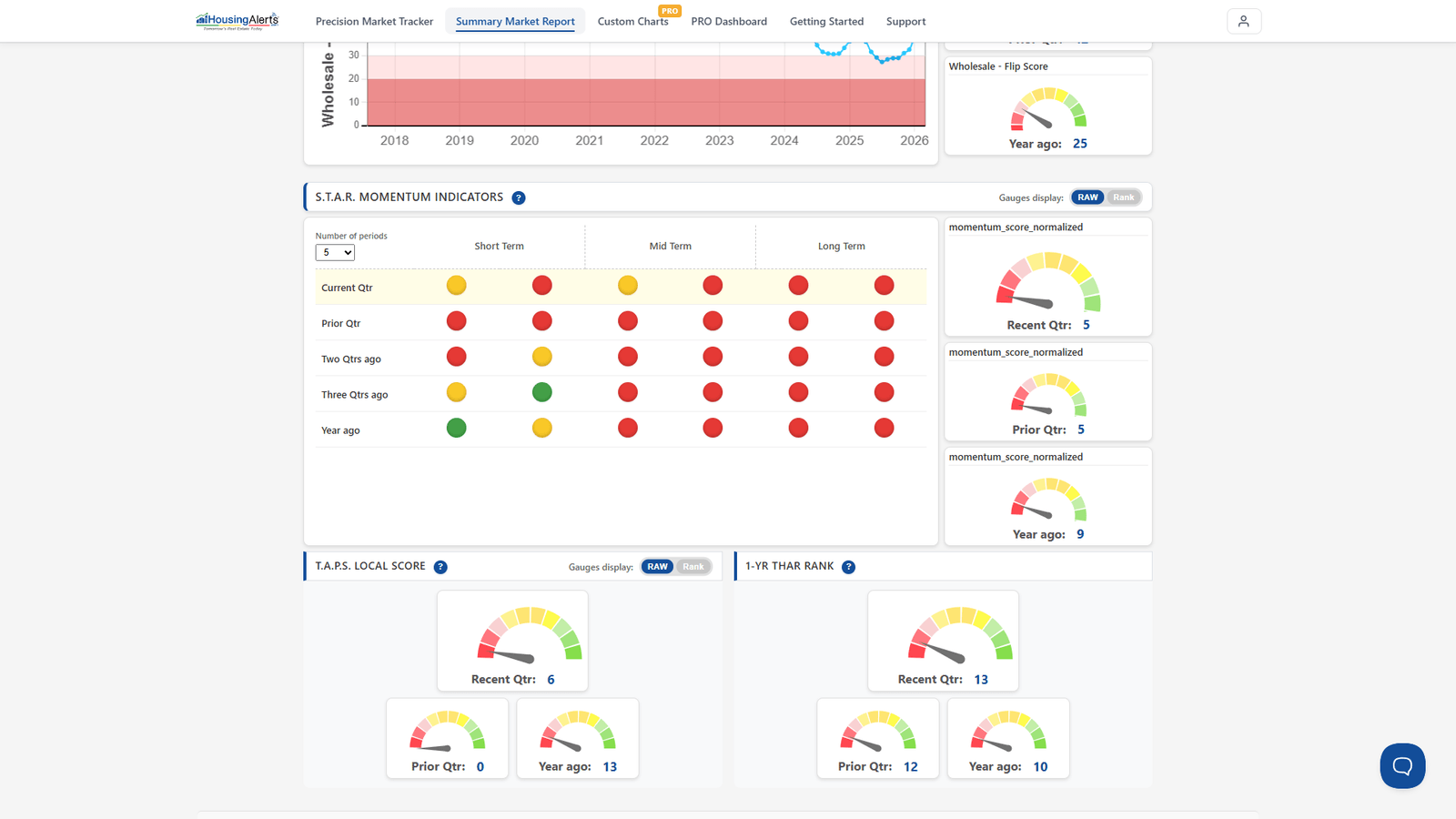Click the Year ago row label in indicators table
Viewport: 1456px width, 819px height.
340,431
